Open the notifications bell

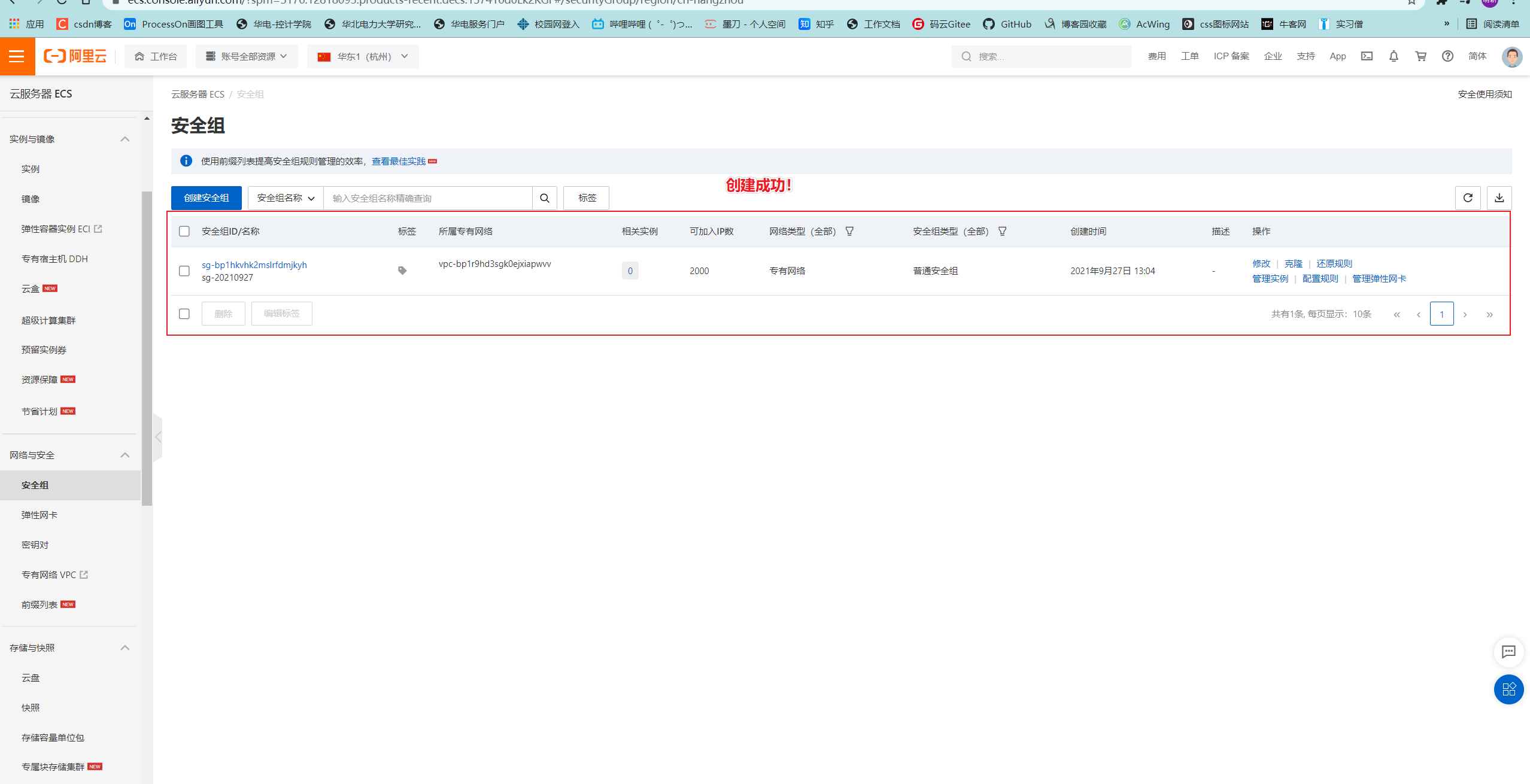pos(1394,56)
